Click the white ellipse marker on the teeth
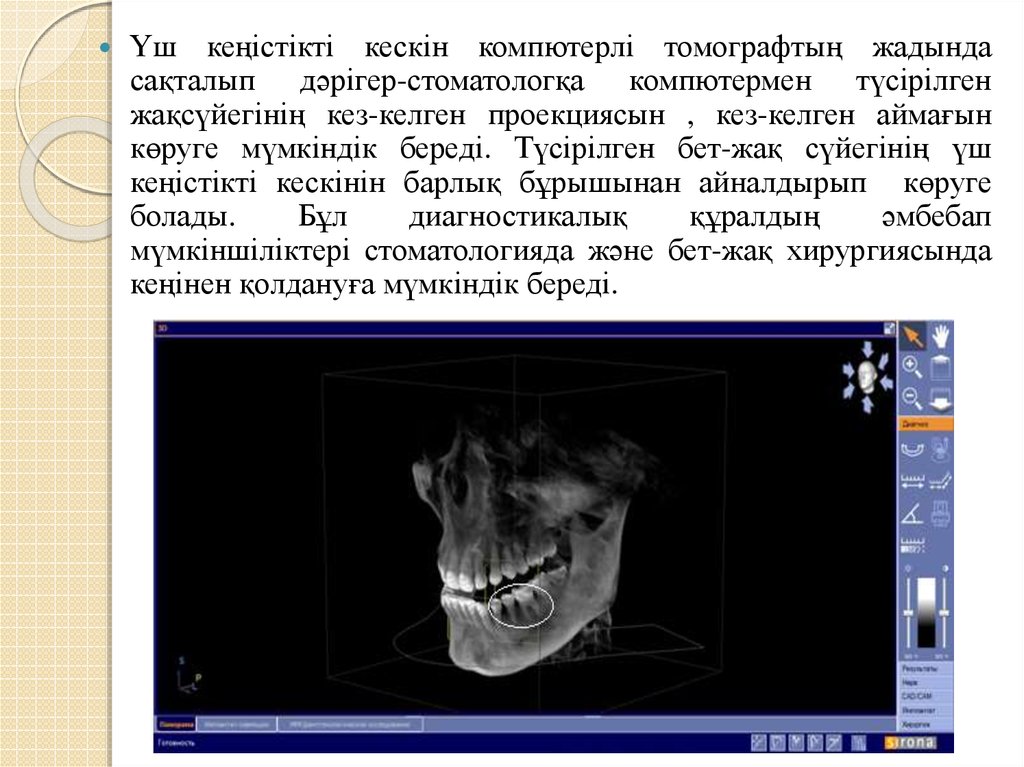This screenshot has width=1024, height=767. (x=521, y=606)
